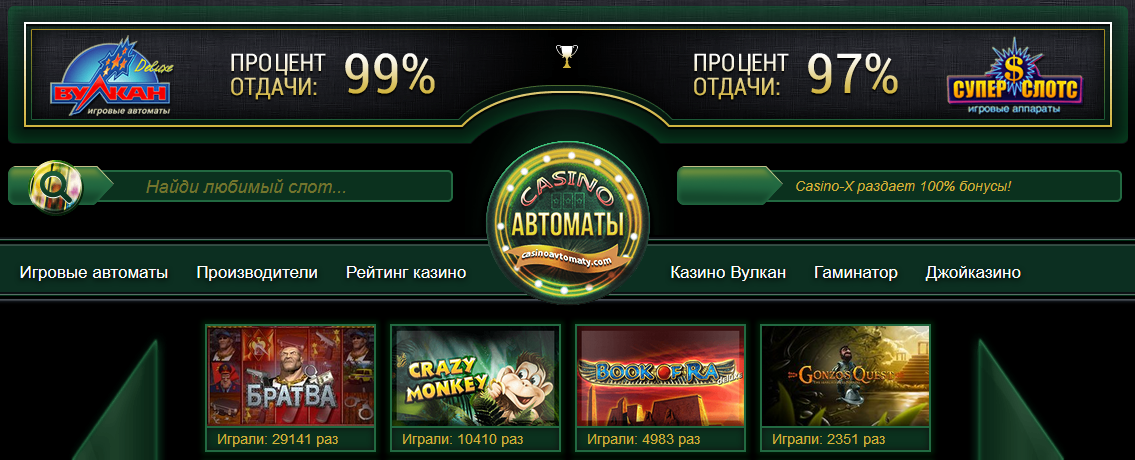Select the Гаминатор menu item

click(x=856, y=273)
